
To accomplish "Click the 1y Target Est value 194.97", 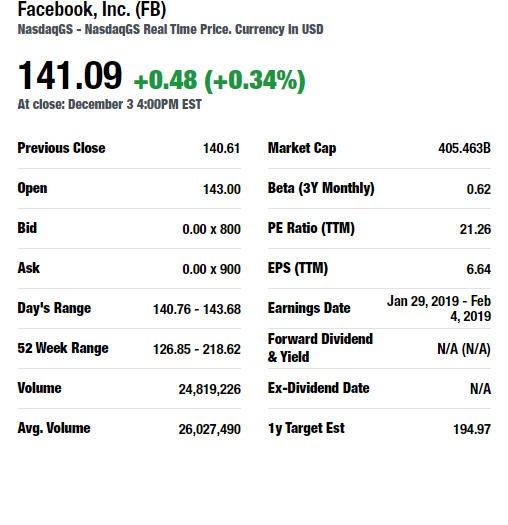I will pyautogui.click(x=472, y=429).
